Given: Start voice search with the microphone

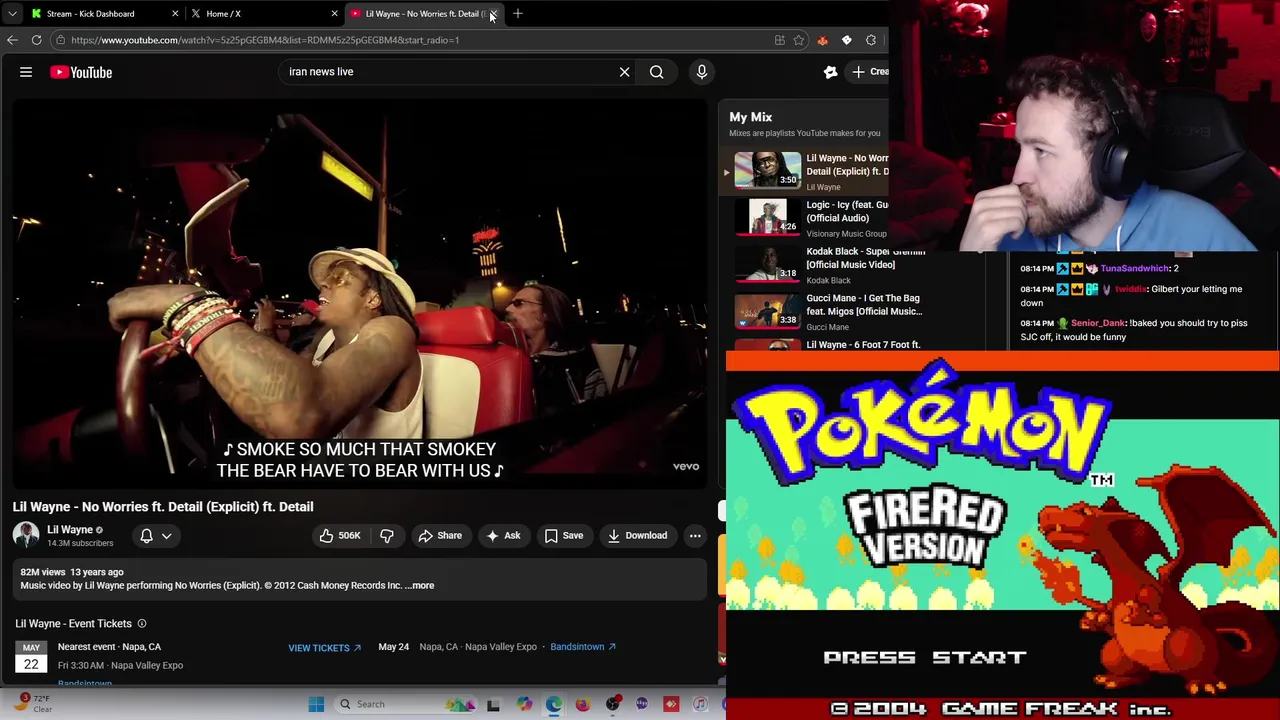Looking at the screenshot, I should 701,72.
